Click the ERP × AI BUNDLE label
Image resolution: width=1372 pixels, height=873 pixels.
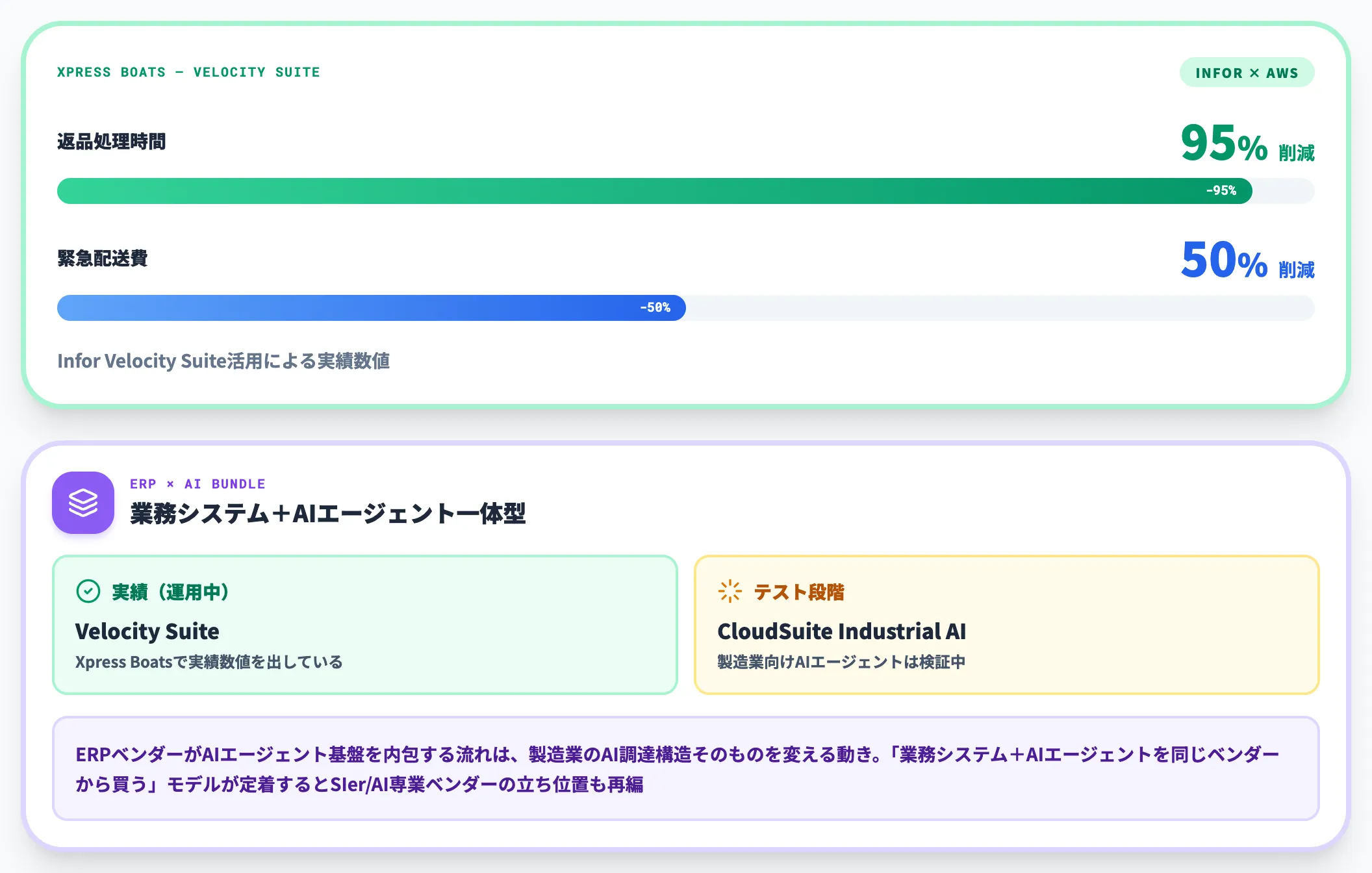tap(197, 484)
